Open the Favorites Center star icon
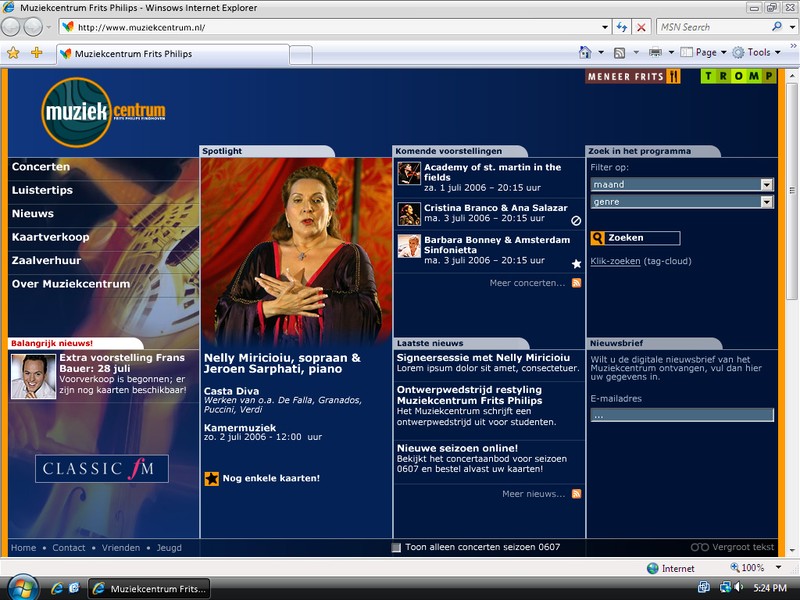This screenshot has width=800, height=600. tap(13, 53)
